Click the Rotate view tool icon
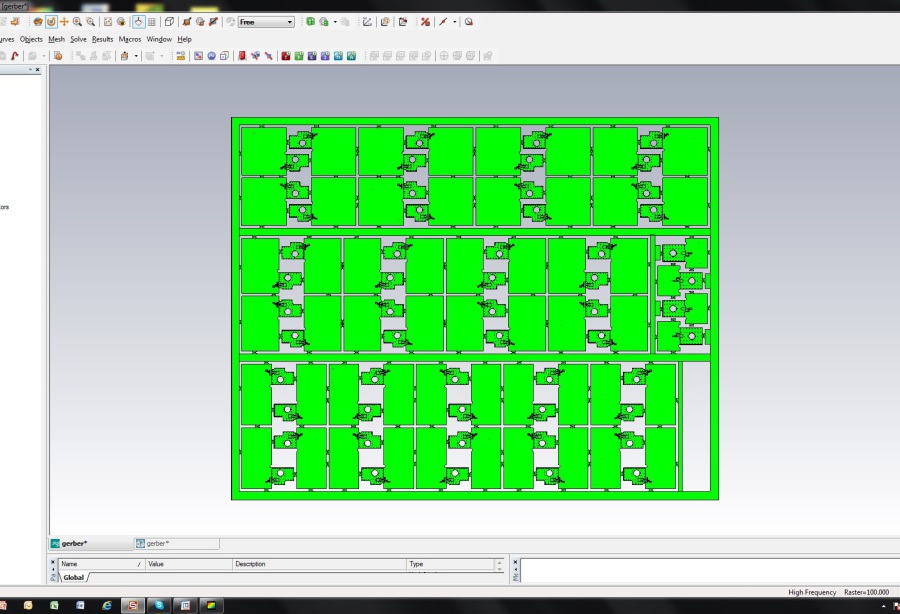 (x=51, y=21)
